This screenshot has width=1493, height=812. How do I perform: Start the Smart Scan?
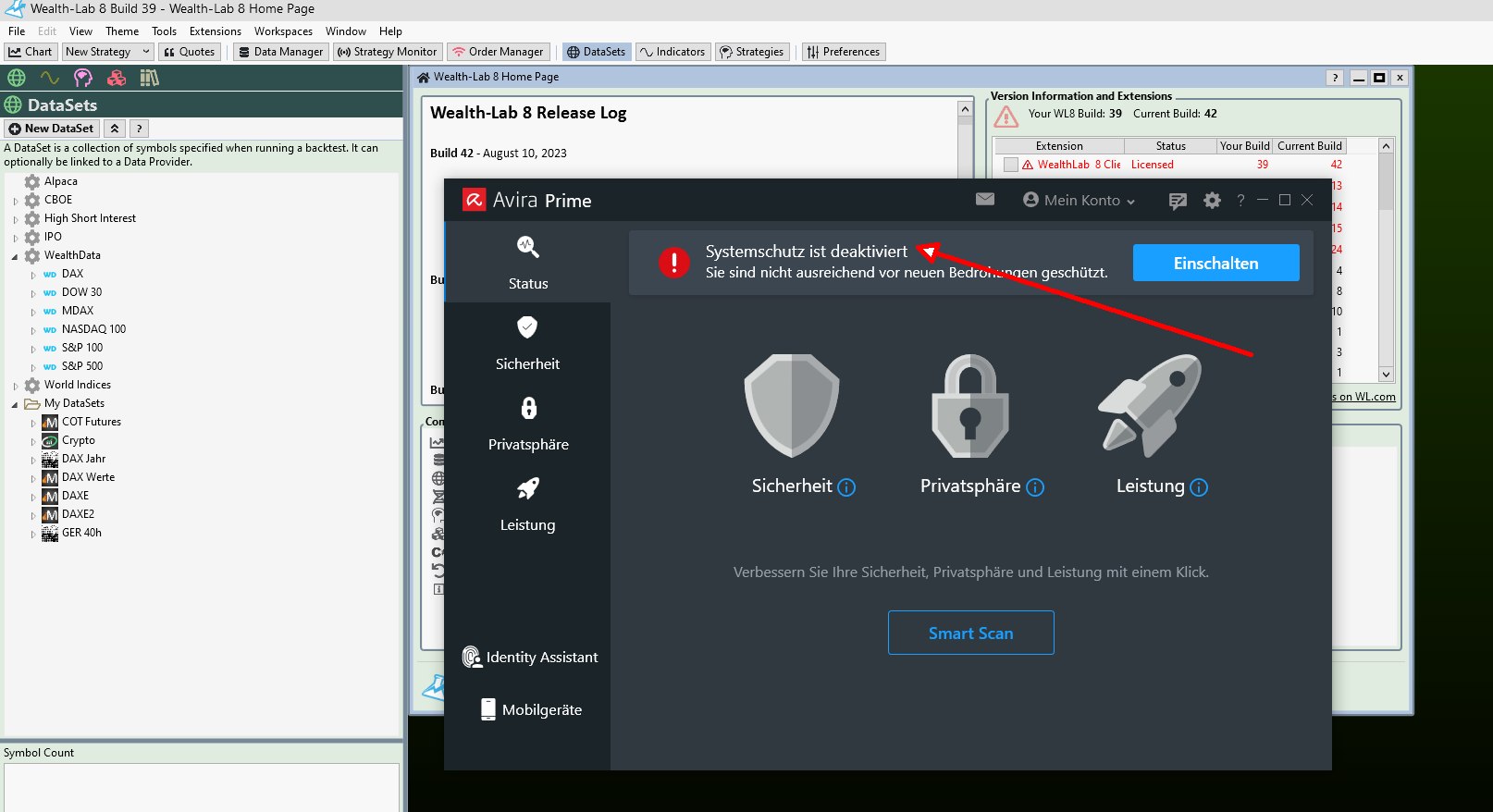tap(970, 633)
